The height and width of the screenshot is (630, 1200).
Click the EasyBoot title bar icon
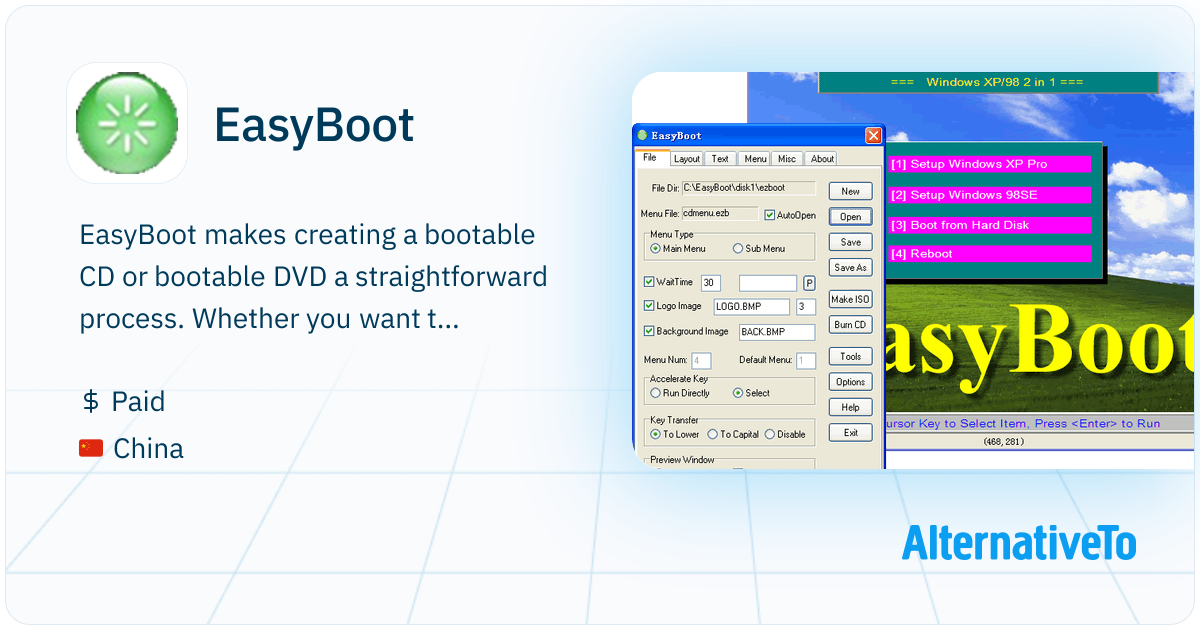coord(642,135)
